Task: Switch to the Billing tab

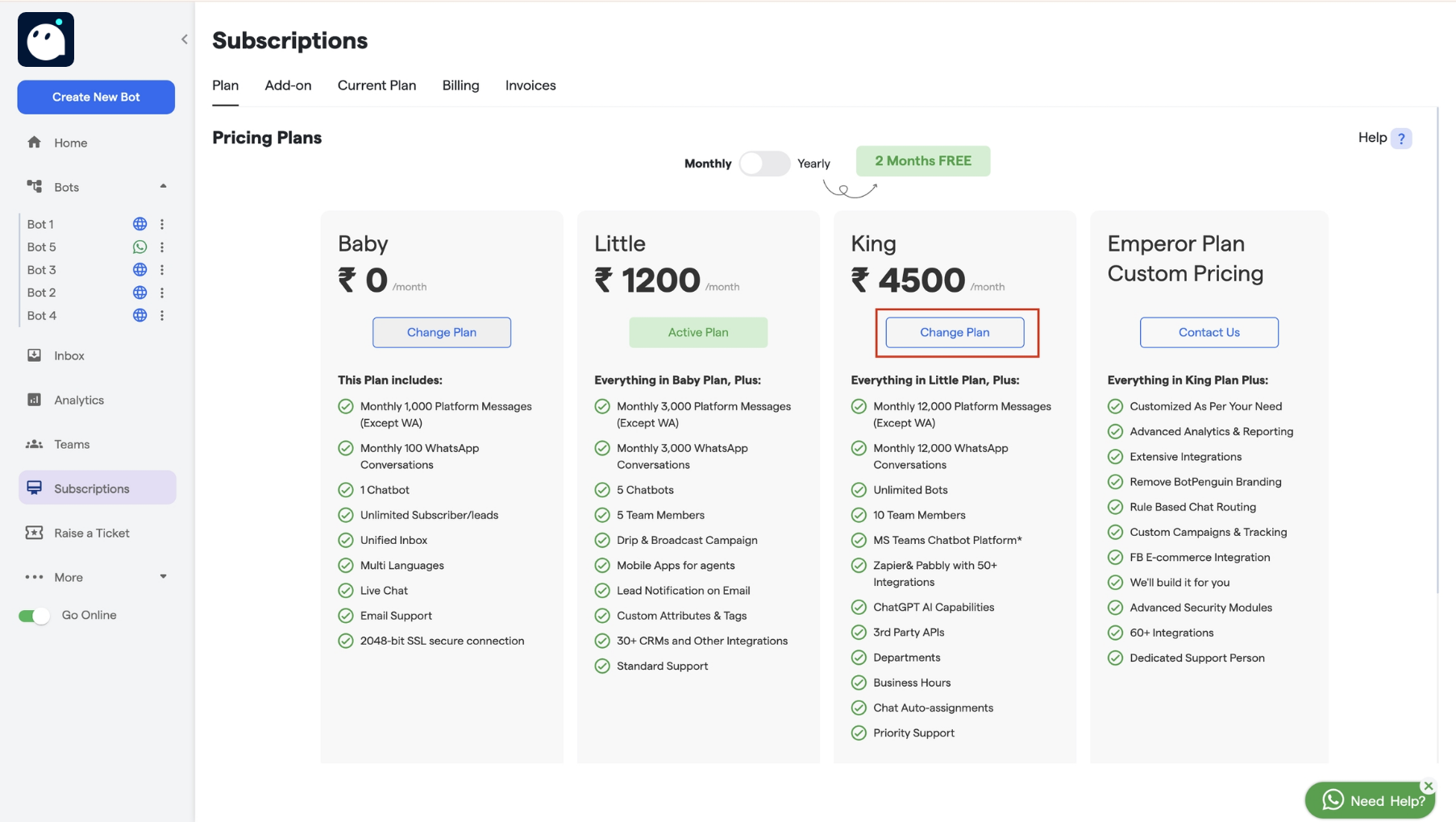Action: (460, 85)
